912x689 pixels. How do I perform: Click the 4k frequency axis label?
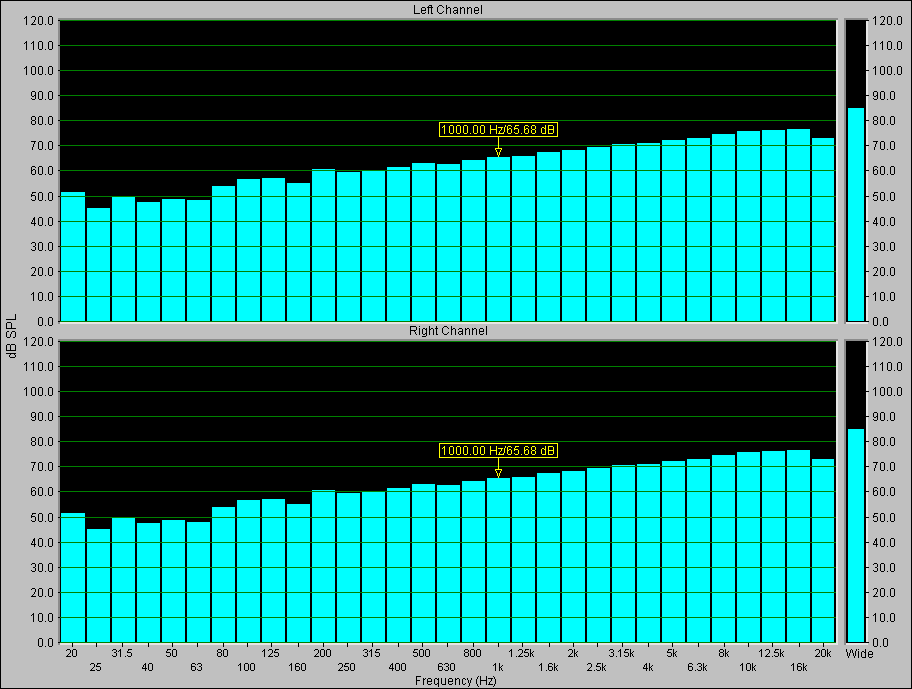647,667
